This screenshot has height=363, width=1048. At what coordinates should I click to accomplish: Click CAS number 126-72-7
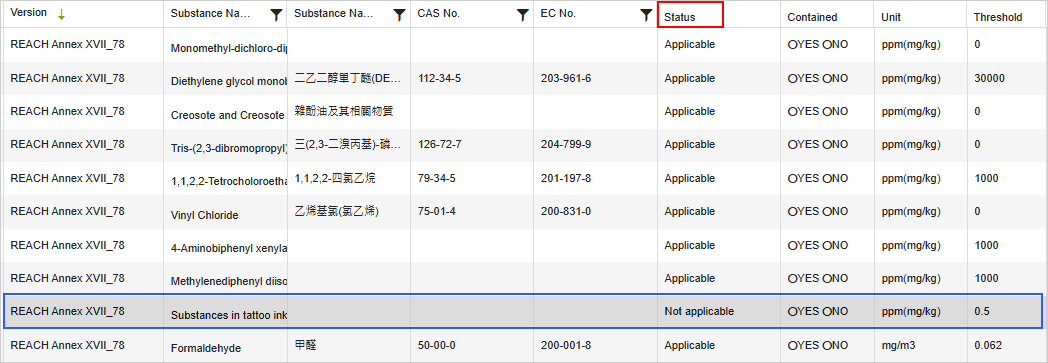coord(439,144)
